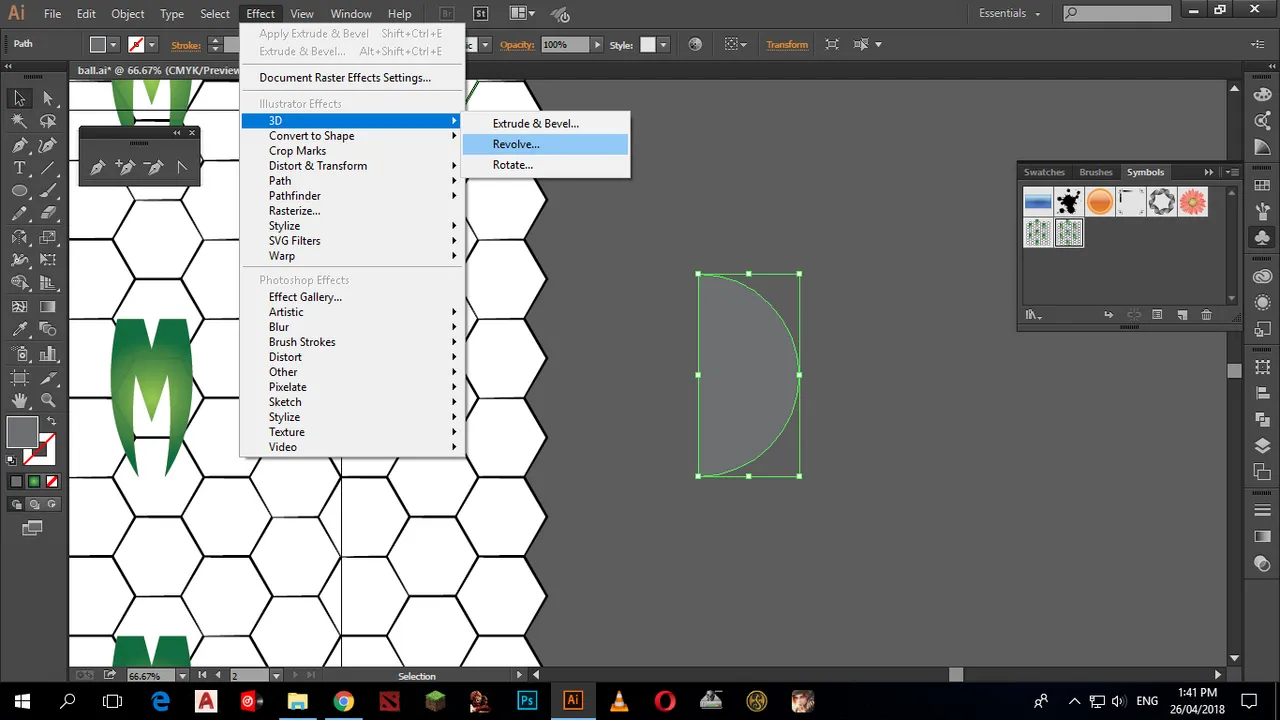Select the Artboard tool
Image resolution: width=1280 pixels, height=720 pixels.
tap(19, 377)
